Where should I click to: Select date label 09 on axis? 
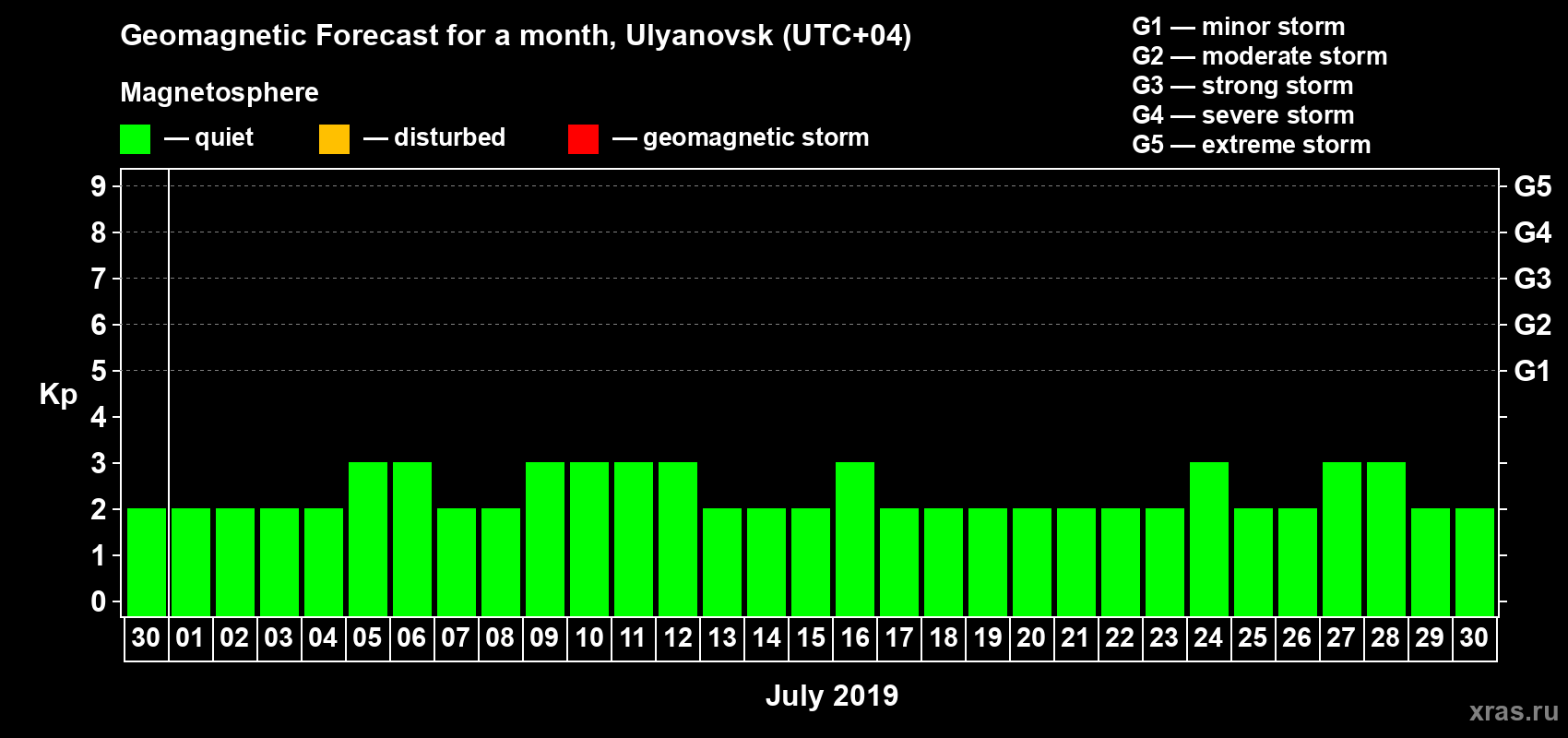click(544, 637)
